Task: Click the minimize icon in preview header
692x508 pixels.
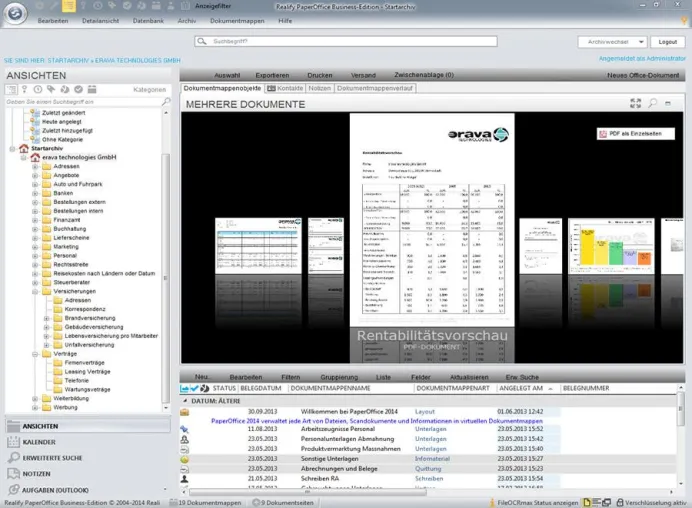Action: pyautogui.click(x=668, y=103)
